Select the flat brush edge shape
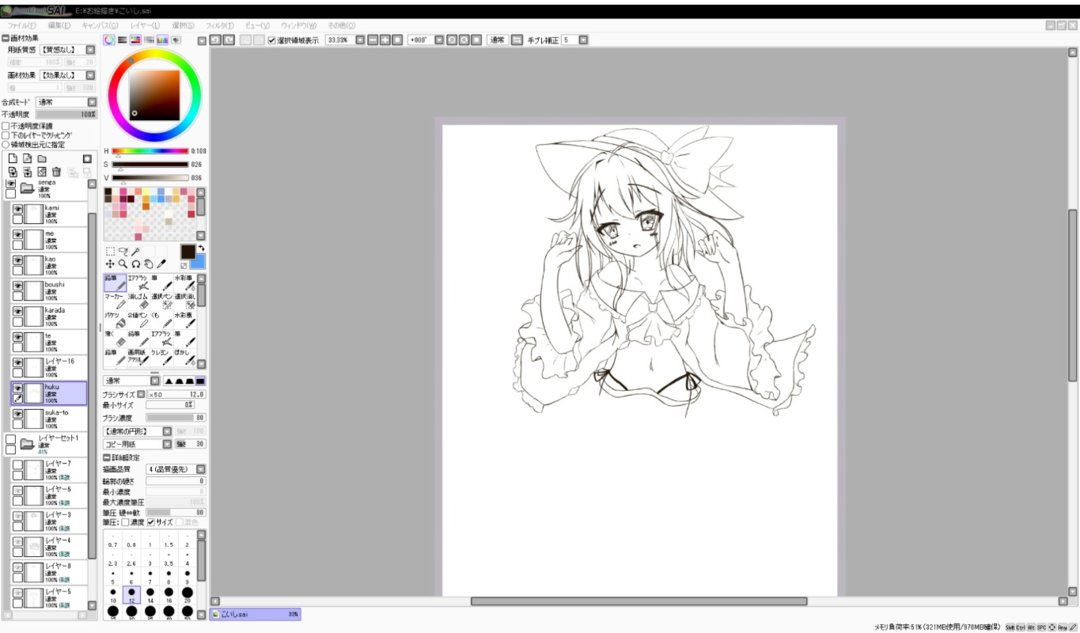The image size is (1080, 633). pyautogui.click(x=200, y=381)
